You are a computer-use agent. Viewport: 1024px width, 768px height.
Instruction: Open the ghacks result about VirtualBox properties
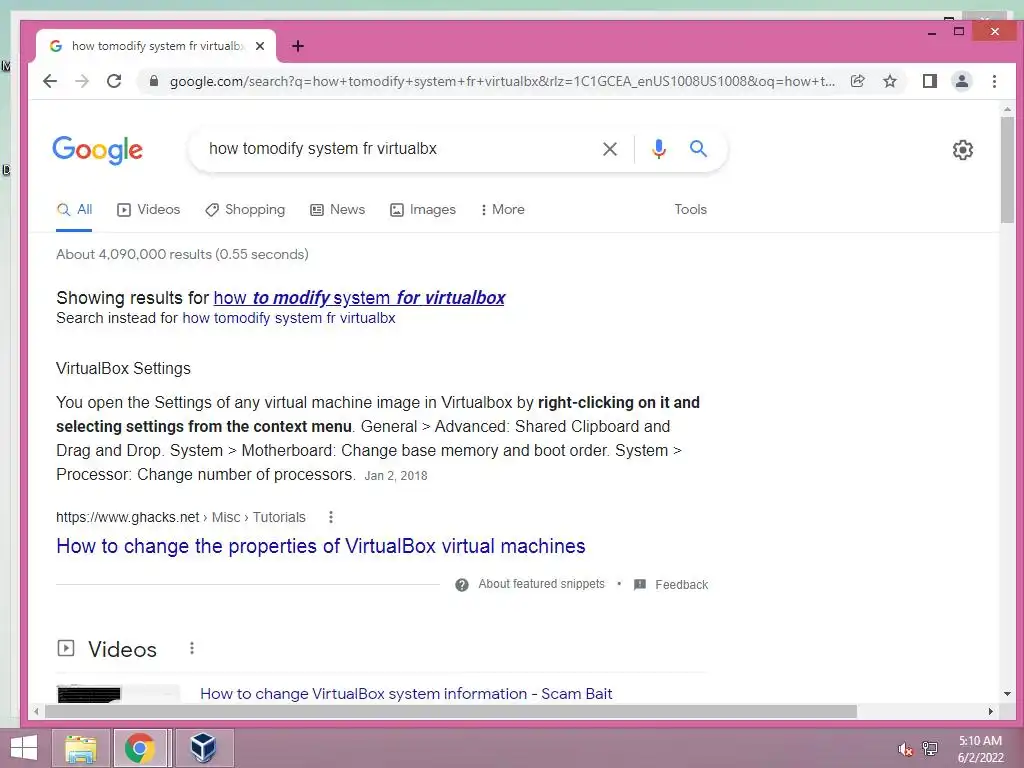(321, 546)
